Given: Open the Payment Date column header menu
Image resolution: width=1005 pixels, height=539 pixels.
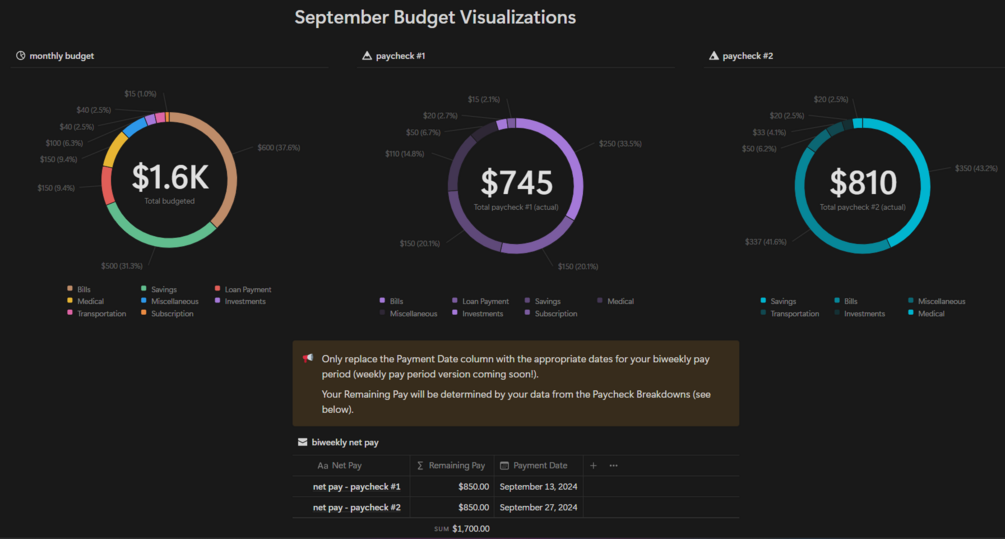Looking at the screenshot, I should [540, 466].
